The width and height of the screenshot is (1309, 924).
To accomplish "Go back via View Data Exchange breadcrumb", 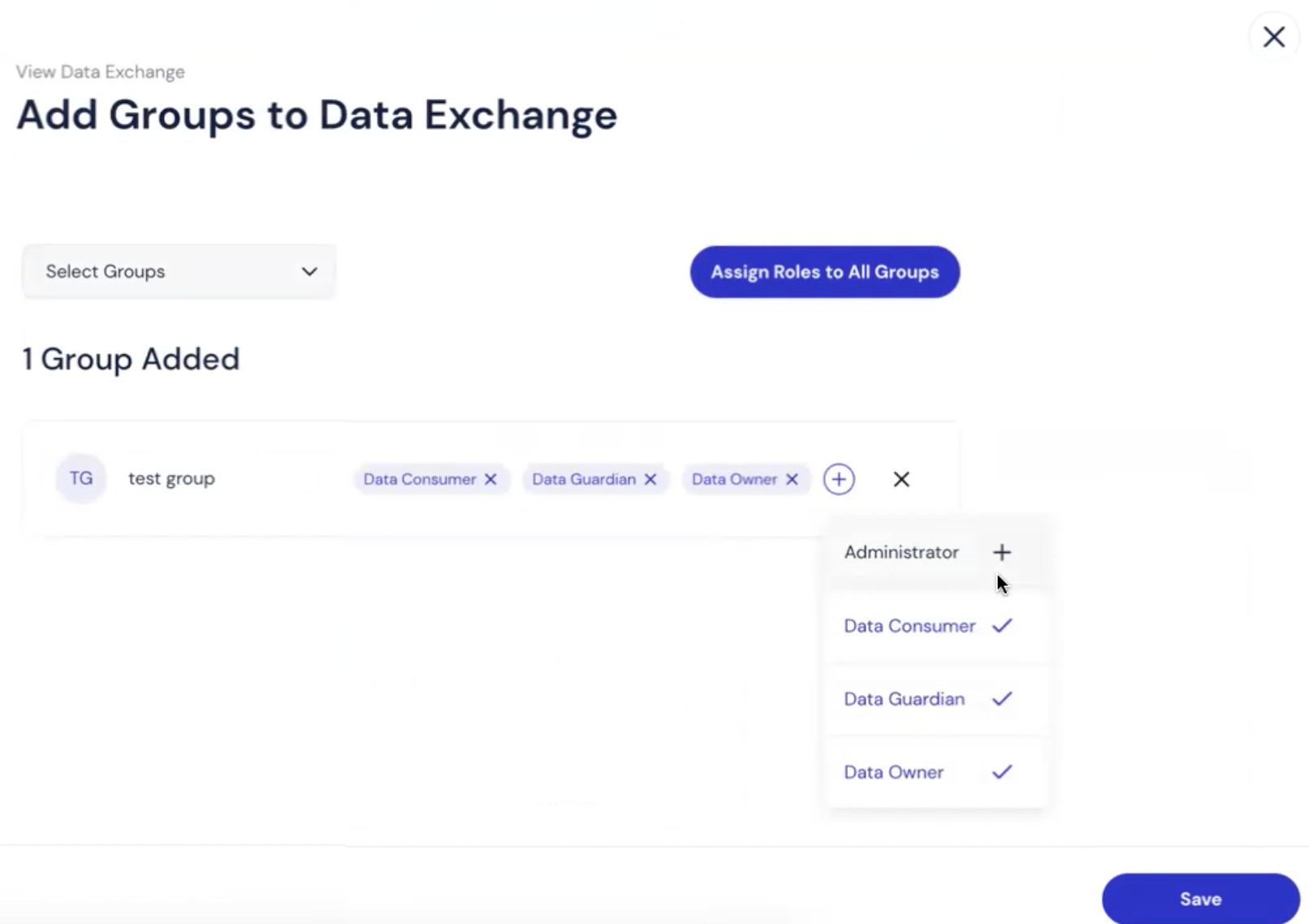I will 101,71.
